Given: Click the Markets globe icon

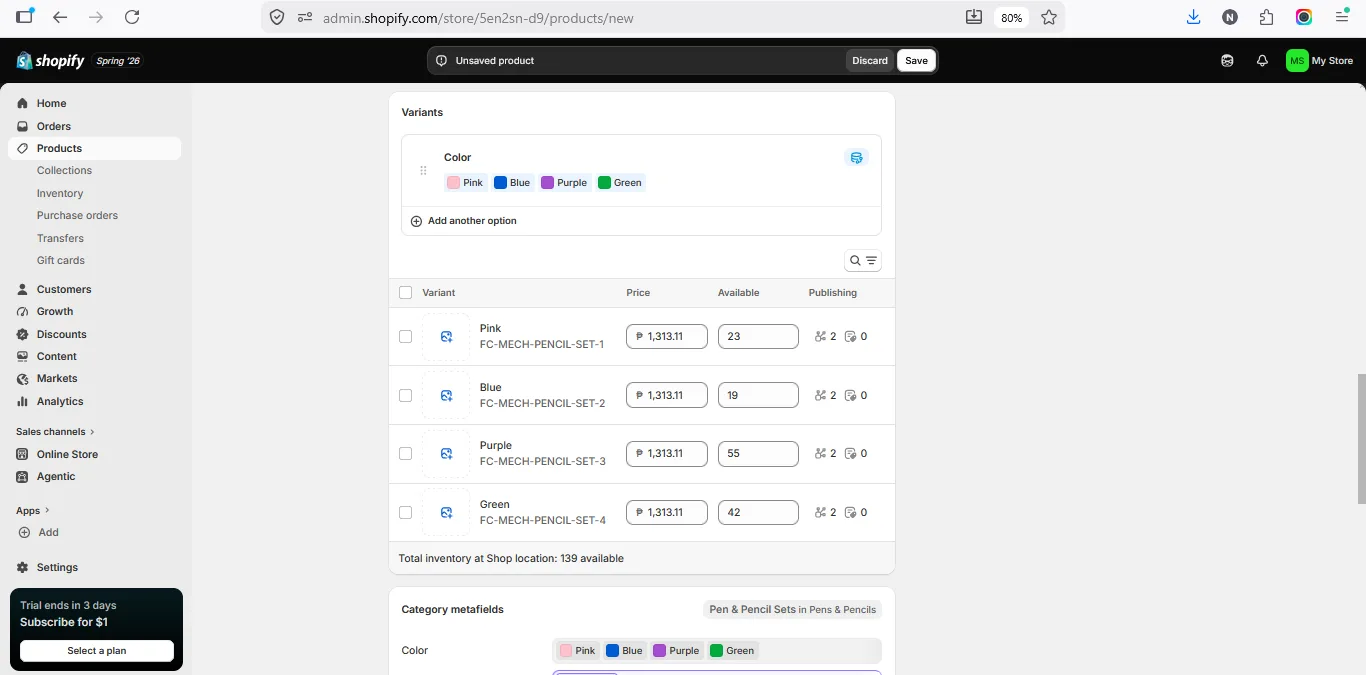Looking at the screenshot, I should click(23, 378).
